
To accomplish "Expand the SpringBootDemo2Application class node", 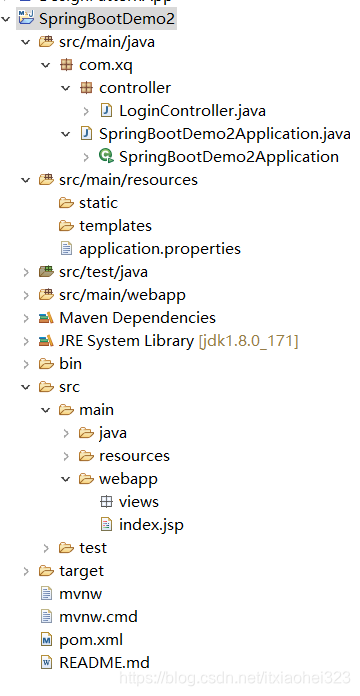I will [86, 157].
